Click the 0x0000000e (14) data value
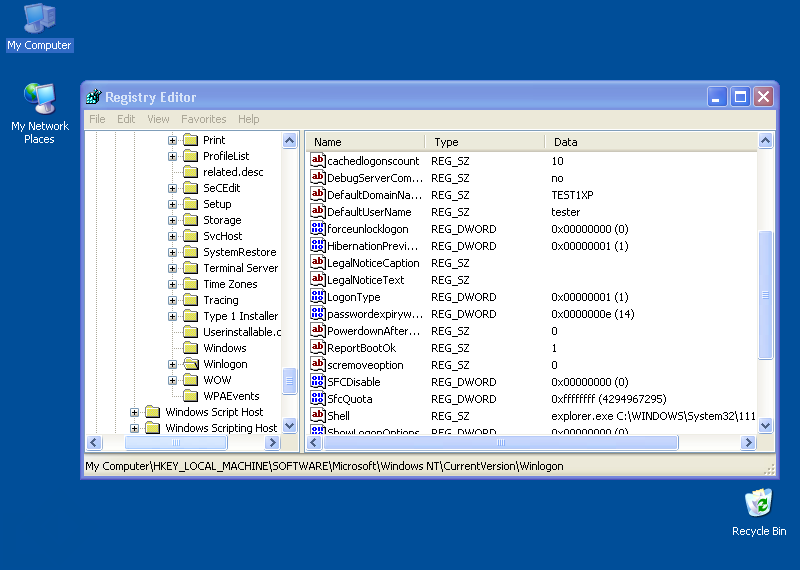The width and height of the screenshot is (800, 570). click(592, 314)
